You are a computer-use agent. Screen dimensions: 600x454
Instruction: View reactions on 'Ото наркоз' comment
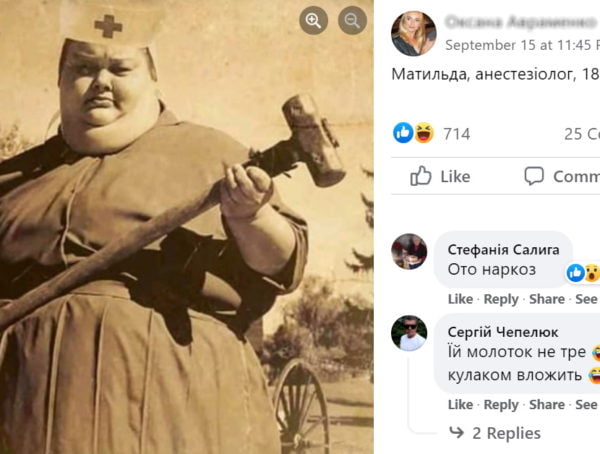pos(583,273)
